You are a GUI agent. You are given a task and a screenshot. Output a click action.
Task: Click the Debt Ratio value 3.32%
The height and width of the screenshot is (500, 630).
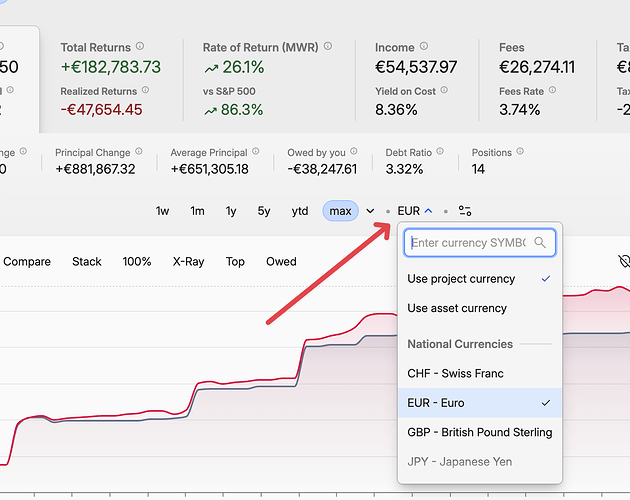pos(404,169)
